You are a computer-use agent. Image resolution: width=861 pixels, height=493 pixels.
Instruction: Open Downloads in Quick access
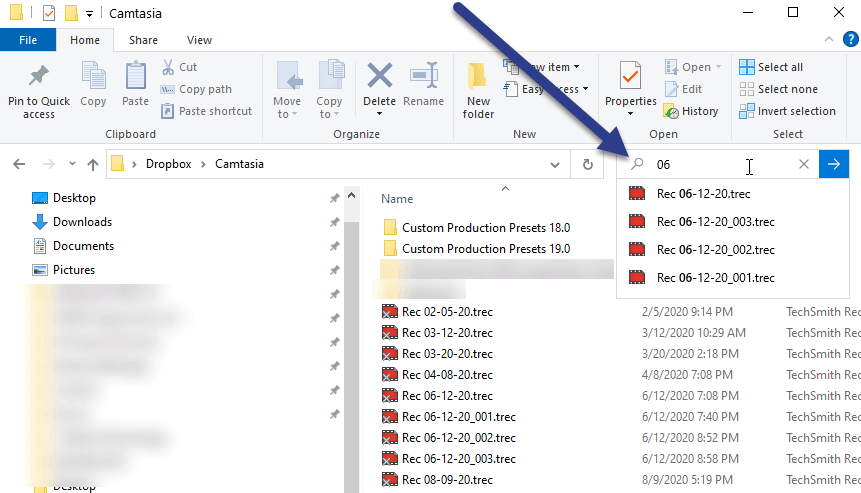tap(72, 222)
